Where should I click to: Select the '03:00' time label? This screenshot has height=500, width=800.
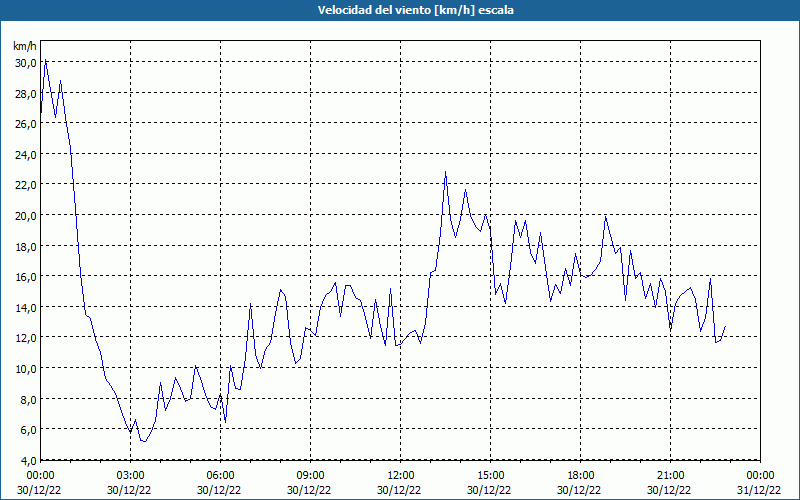131,475
